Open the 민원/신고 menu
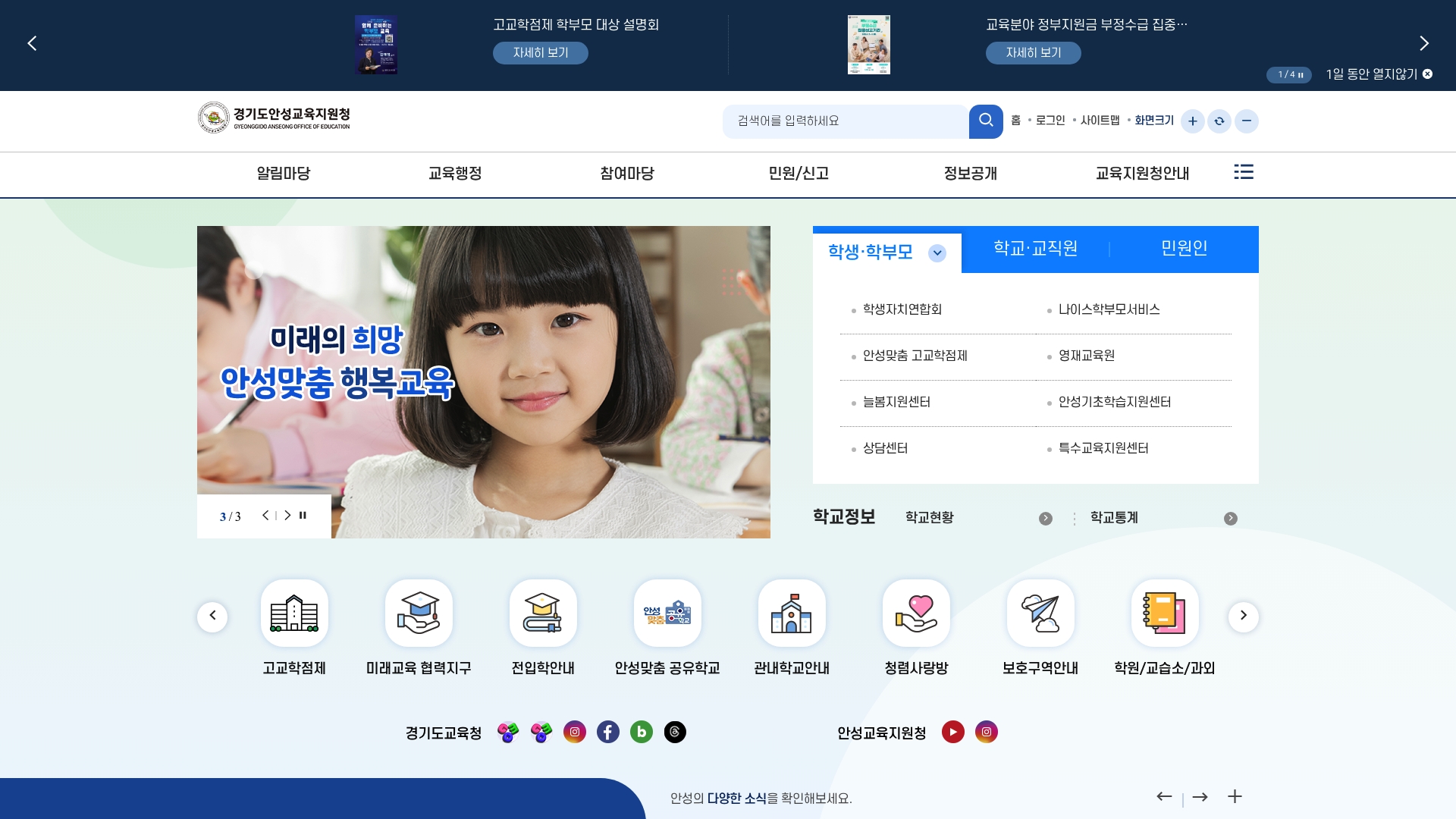 click(799, 174)
